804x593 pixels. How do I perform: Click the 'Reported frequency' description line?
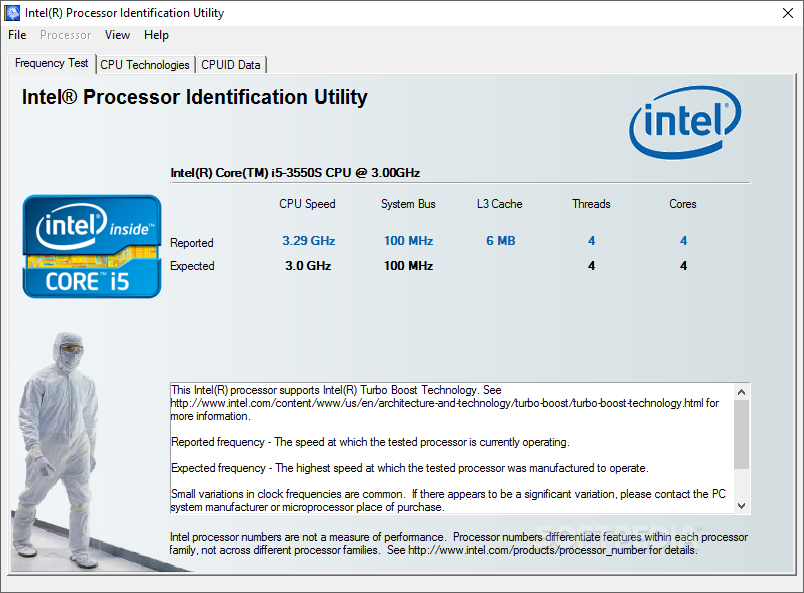370,442
